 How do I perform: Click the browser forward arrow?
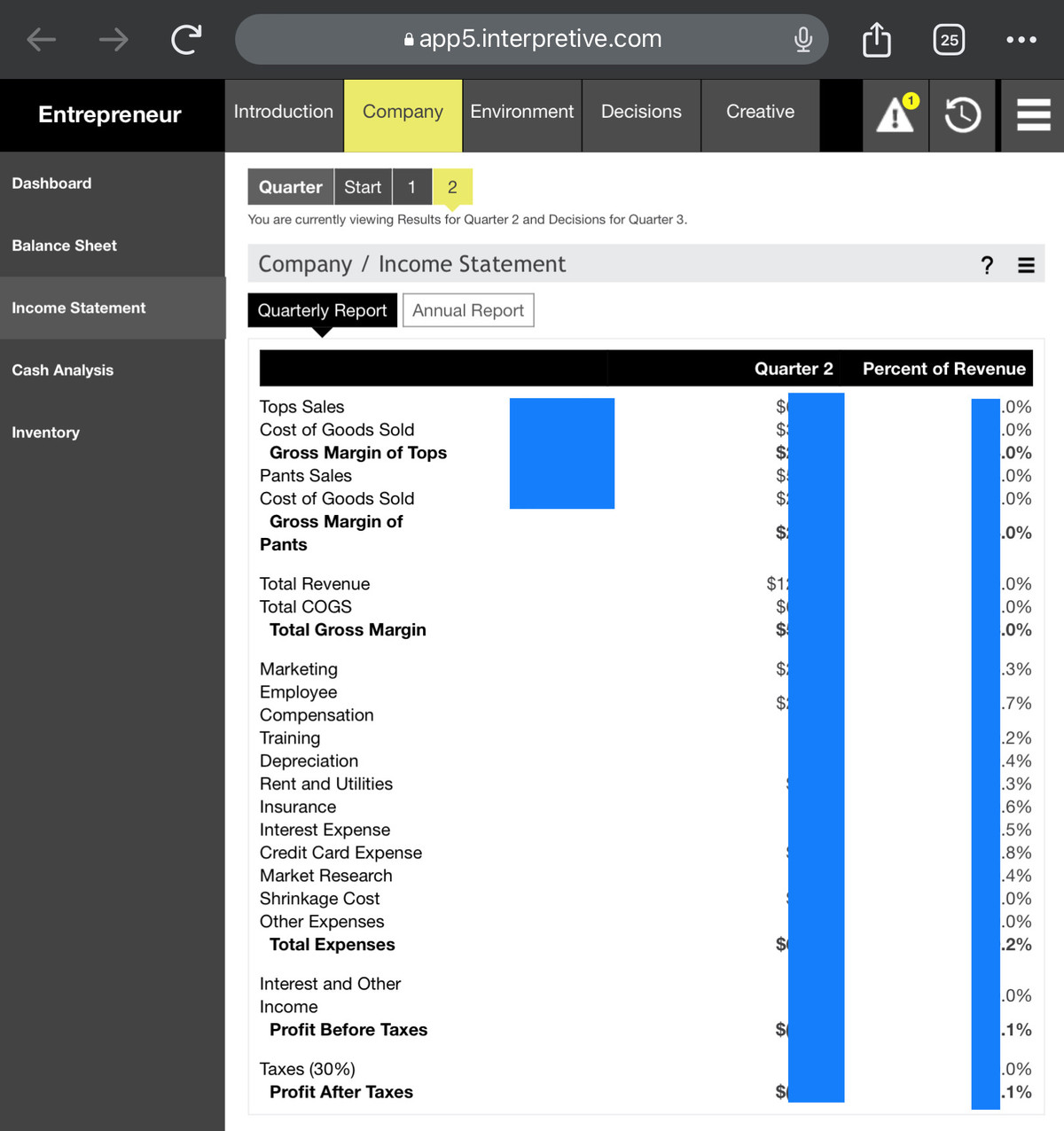coord(113,39)
